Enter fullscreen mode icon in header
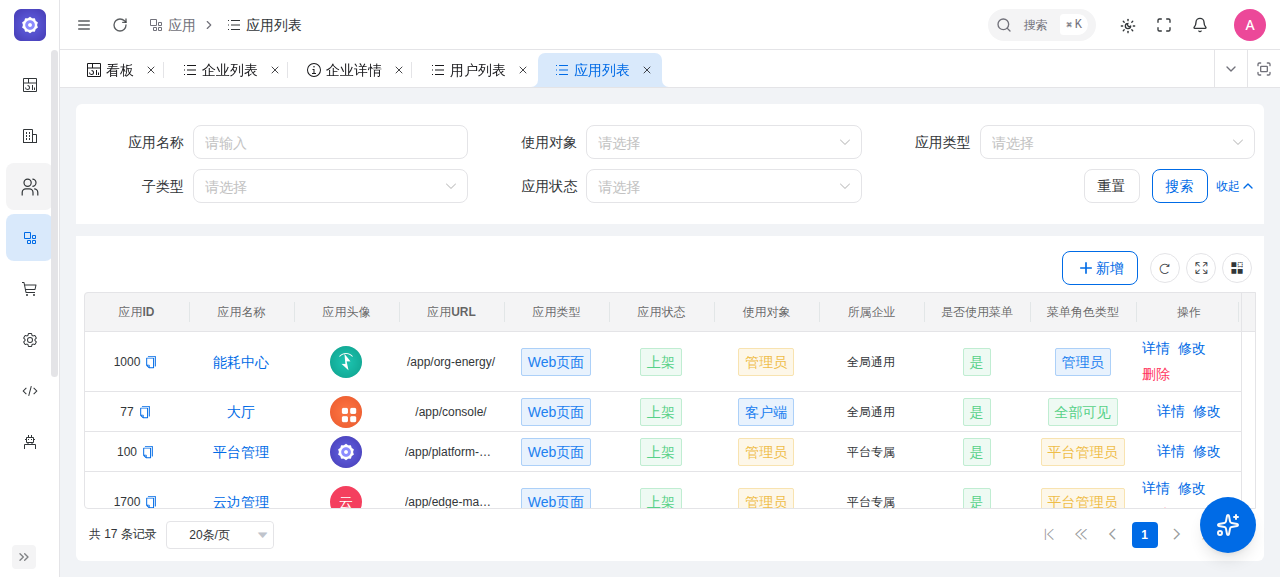The height and width of the screenshot is (577, 1280). (1164, 25)
